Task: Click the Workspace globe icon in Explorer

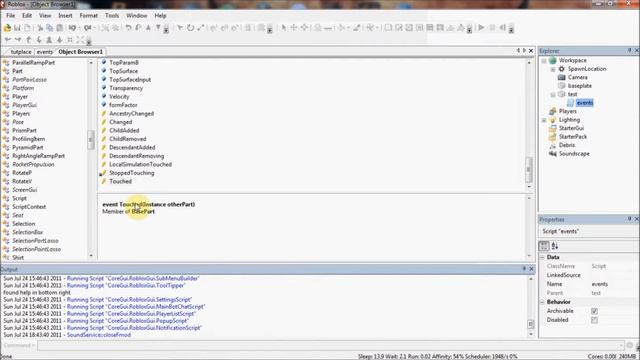Action: click(553, 60)
